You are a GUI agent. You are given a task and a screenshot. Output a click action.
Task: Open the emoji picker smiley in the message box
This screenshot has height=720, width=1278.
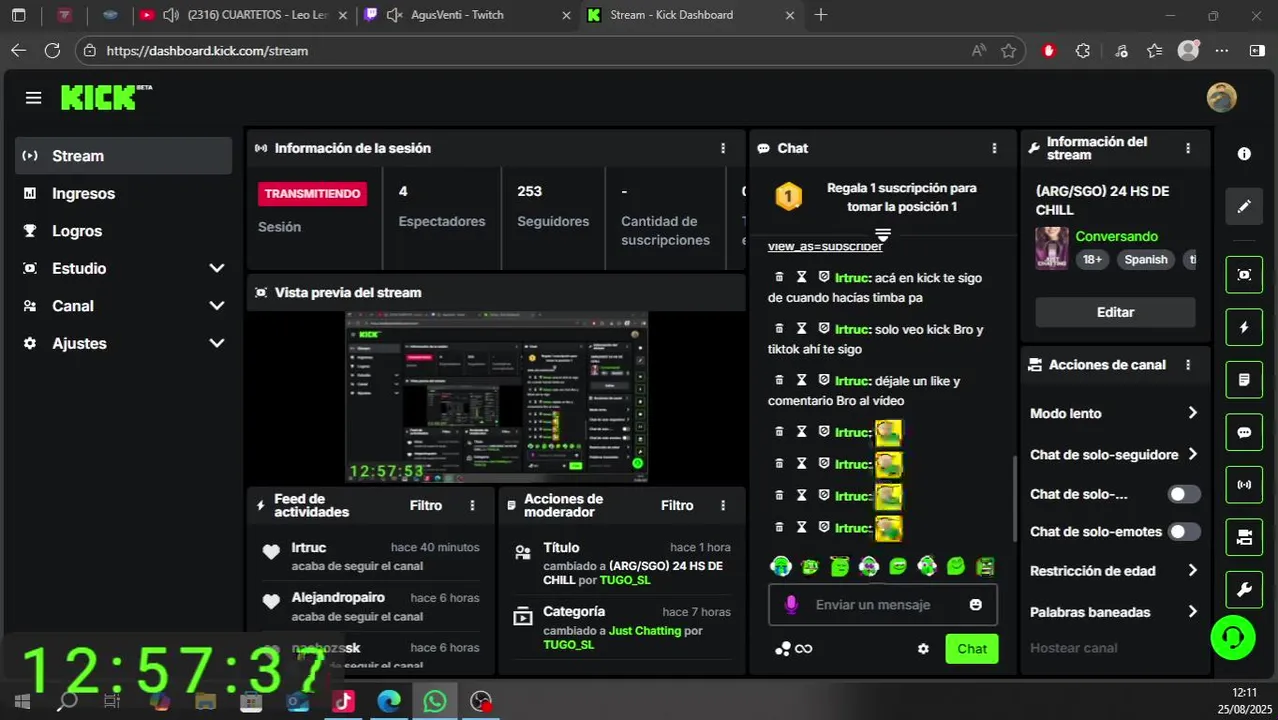tap(976, 605)
